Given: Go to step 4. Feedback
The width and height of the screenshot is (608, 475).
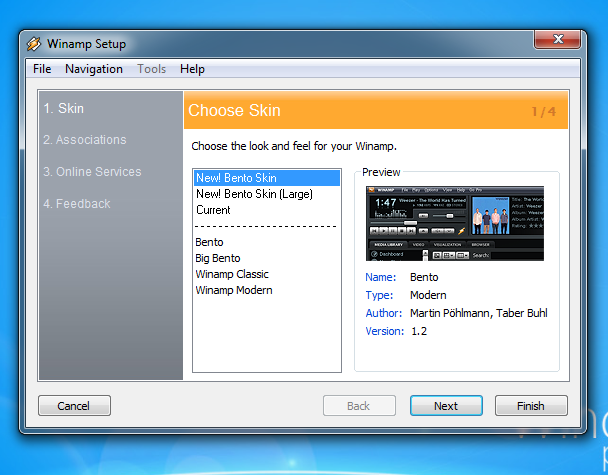Looking at the screenshot, I should pyautogui.click(x=77, y=204).
